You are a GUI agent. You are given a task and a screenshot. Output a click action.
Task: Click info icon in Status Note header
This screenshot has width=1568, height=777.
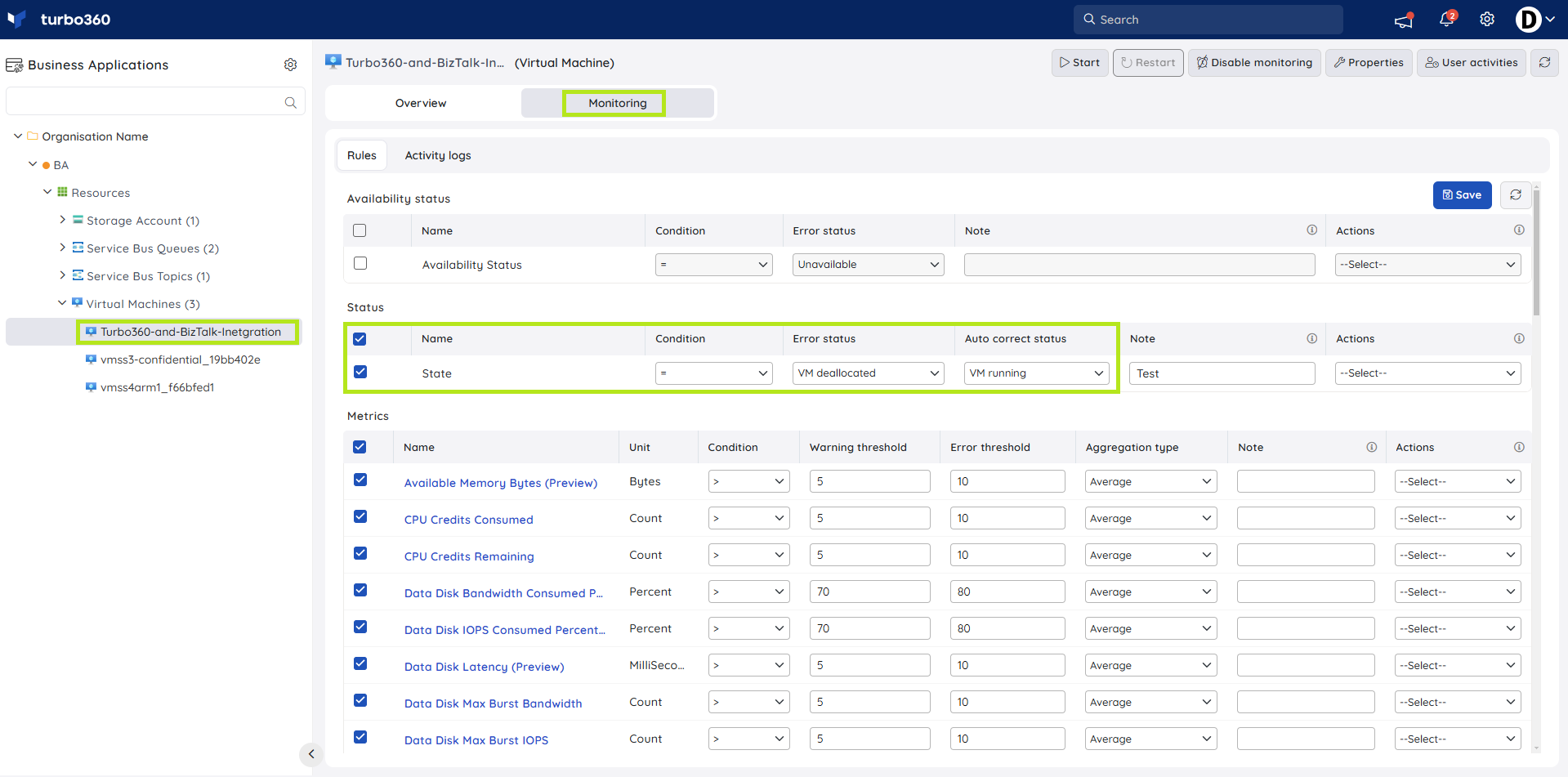click(x=1311, y=338)
